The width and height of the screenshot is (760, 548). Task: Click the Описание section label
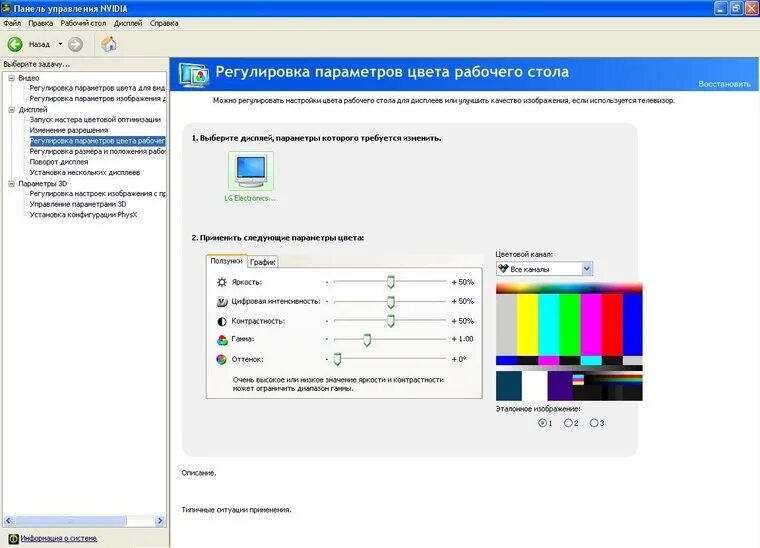199,473
